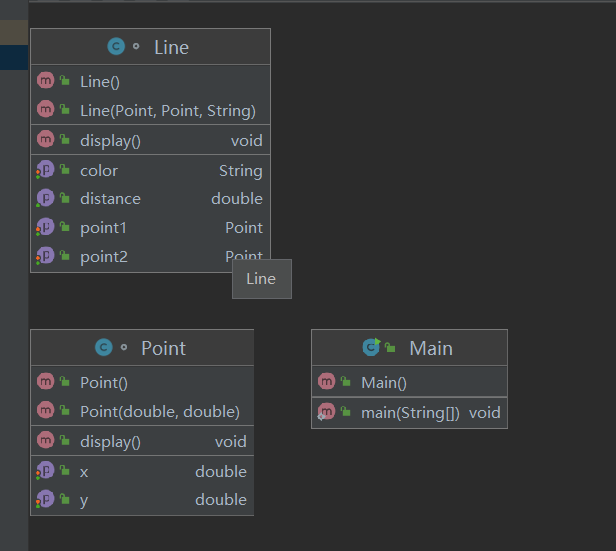Click the Point class icon in header
This screenshot has width=616, height=551.
pos(103,348)
